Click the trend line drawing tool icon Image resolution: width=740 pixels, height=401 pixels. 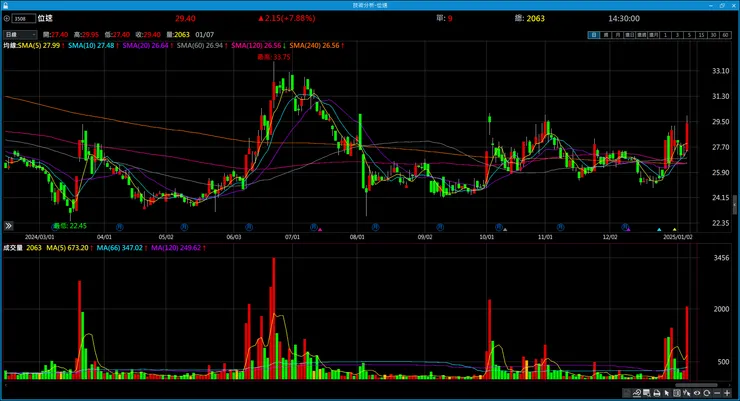pos(637,393)
